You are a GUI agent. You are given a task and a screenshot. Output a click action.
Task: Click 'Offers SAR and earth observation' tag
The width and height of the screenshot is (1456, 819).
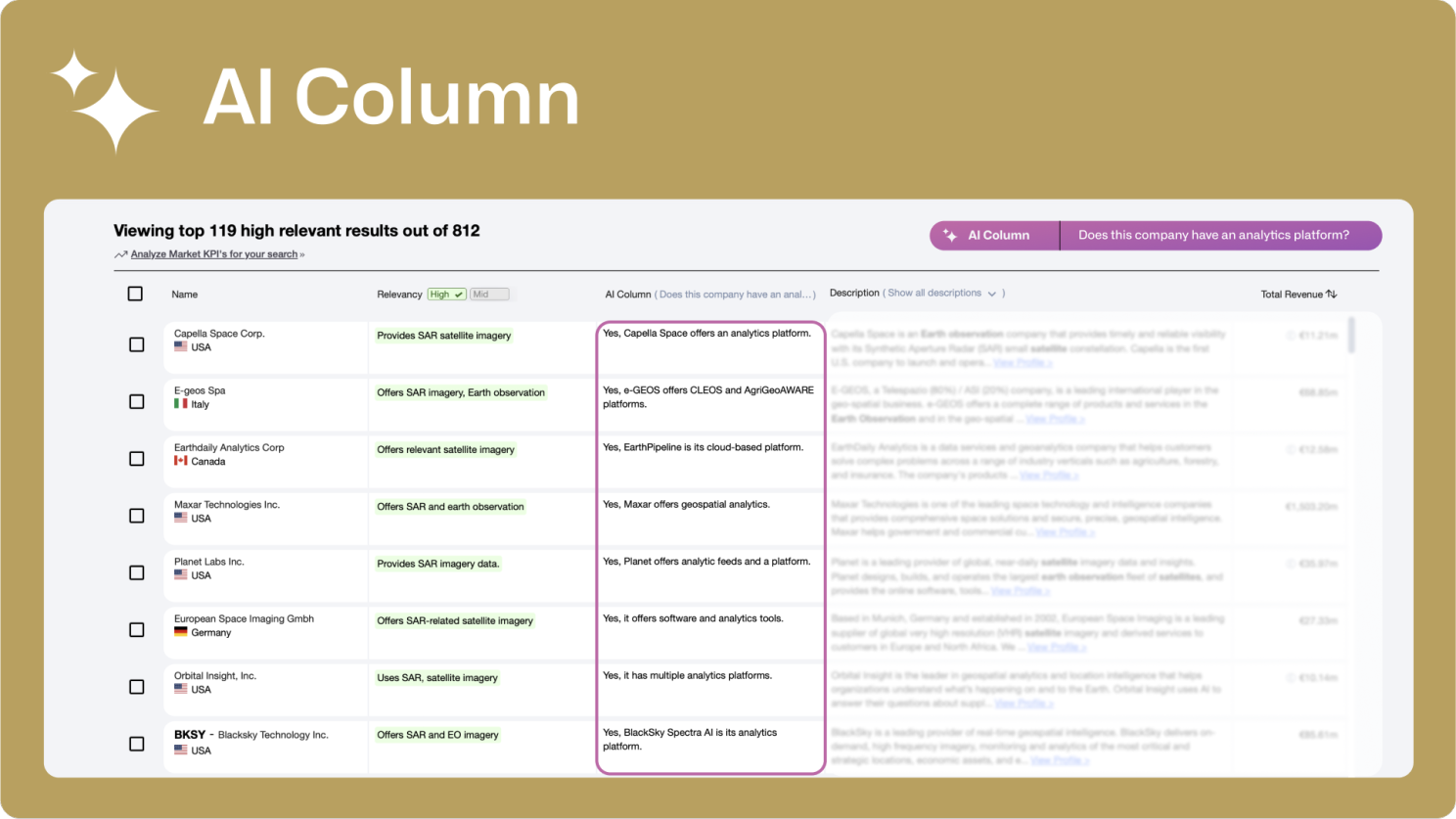tap(451, 507)
